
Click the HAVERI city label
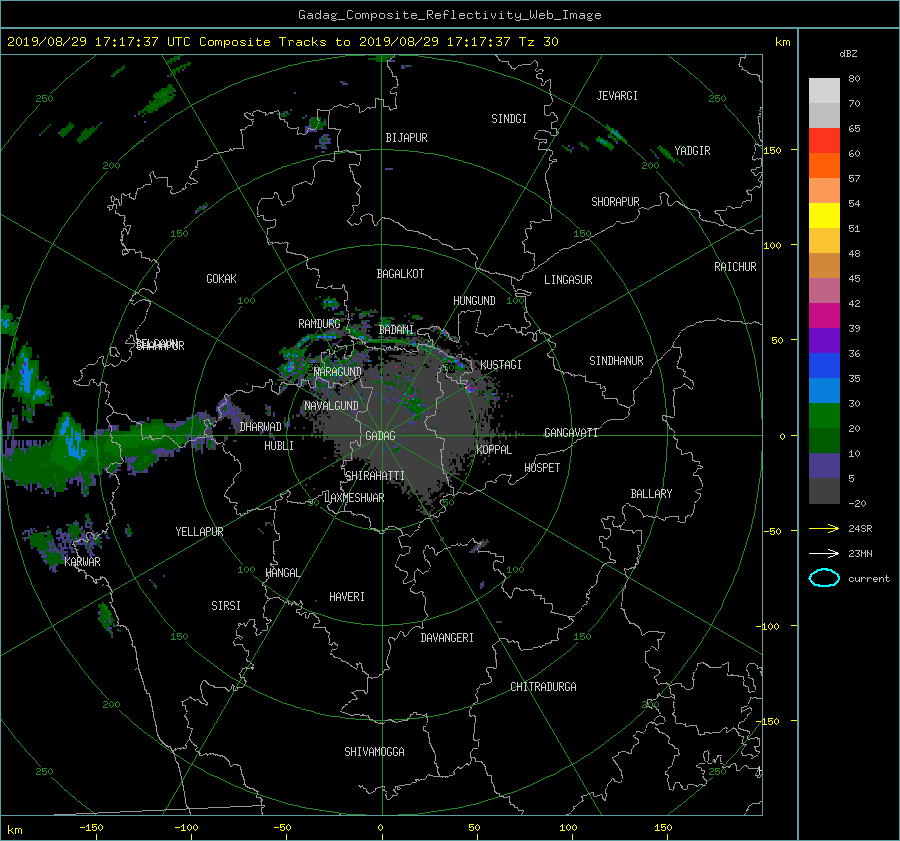pos(347,597)
